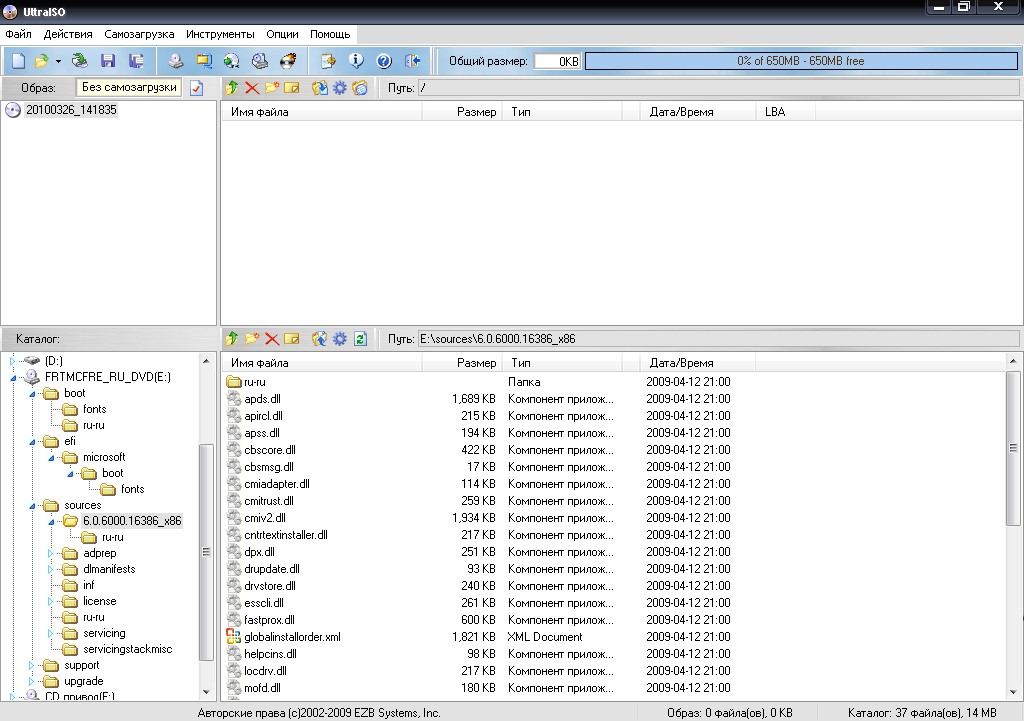Screen dimensions: 1024x721
Task: Click the Help question mark icon
Action: tap(383, 61)
